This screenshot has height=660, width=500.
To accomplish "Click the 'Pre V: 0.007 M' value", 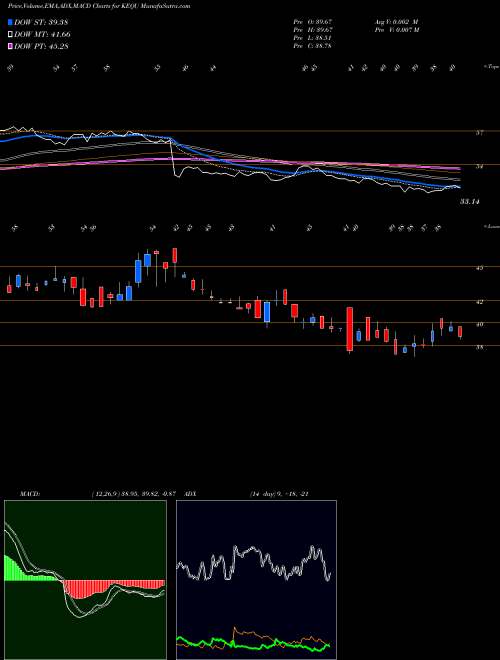I will (396, 30).
